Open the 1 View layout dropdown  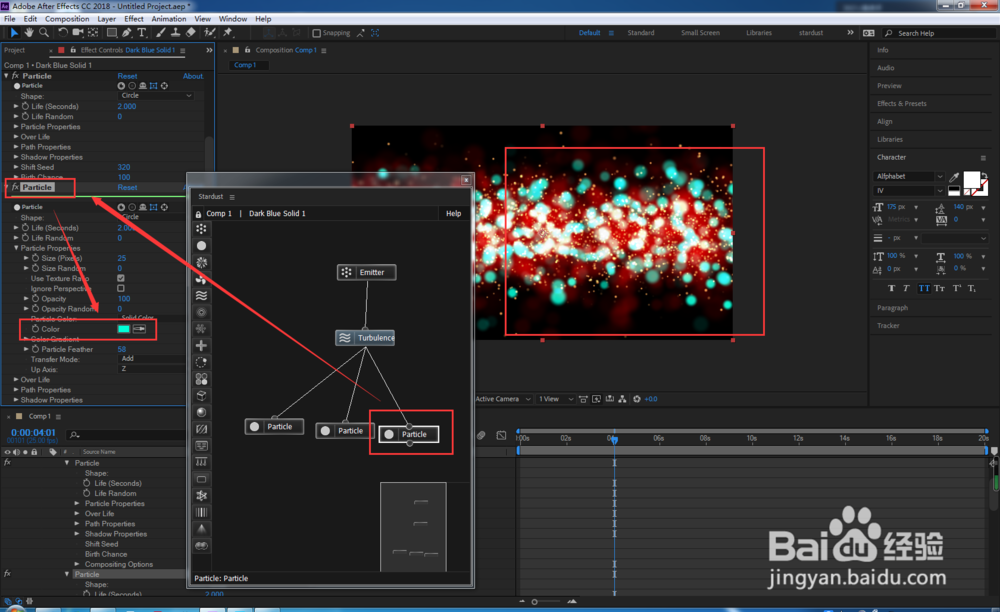pyautogui.click(x=555, y=399)
